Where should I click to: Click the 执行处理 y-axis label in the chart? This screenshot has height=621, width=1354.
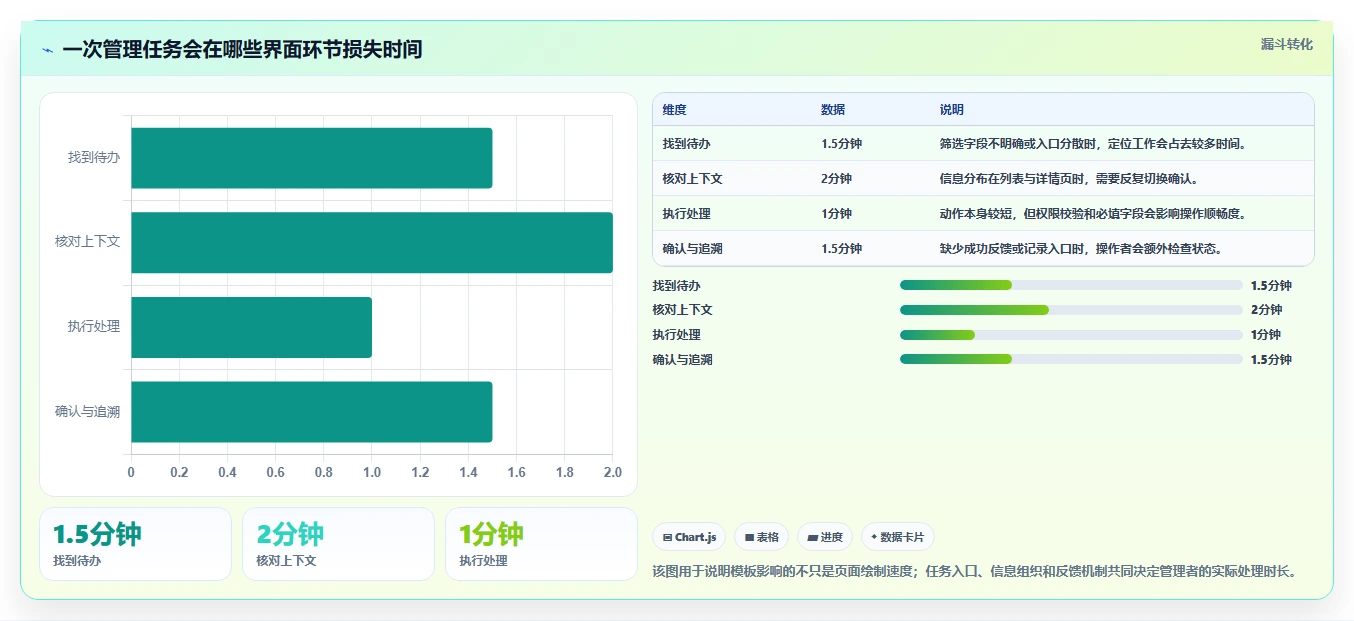click(x=94, y=327)
